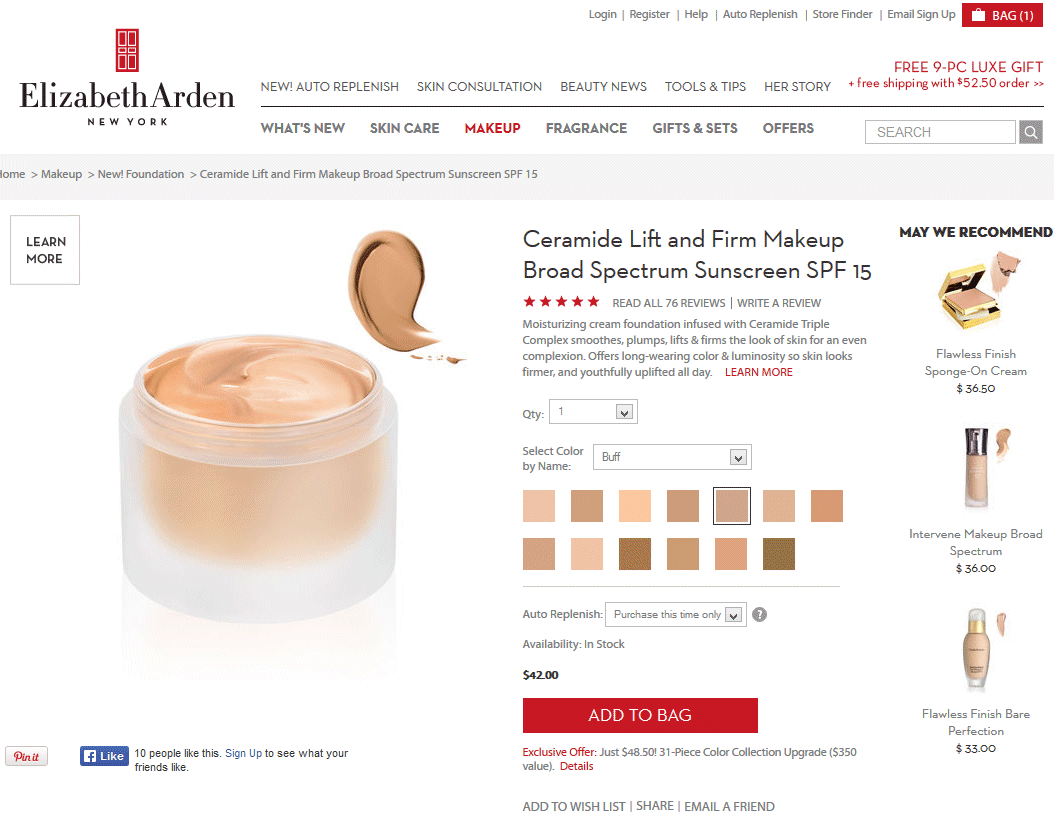Click Read All 76 Reviews link
1054x840 pixels.
point(669,303)
